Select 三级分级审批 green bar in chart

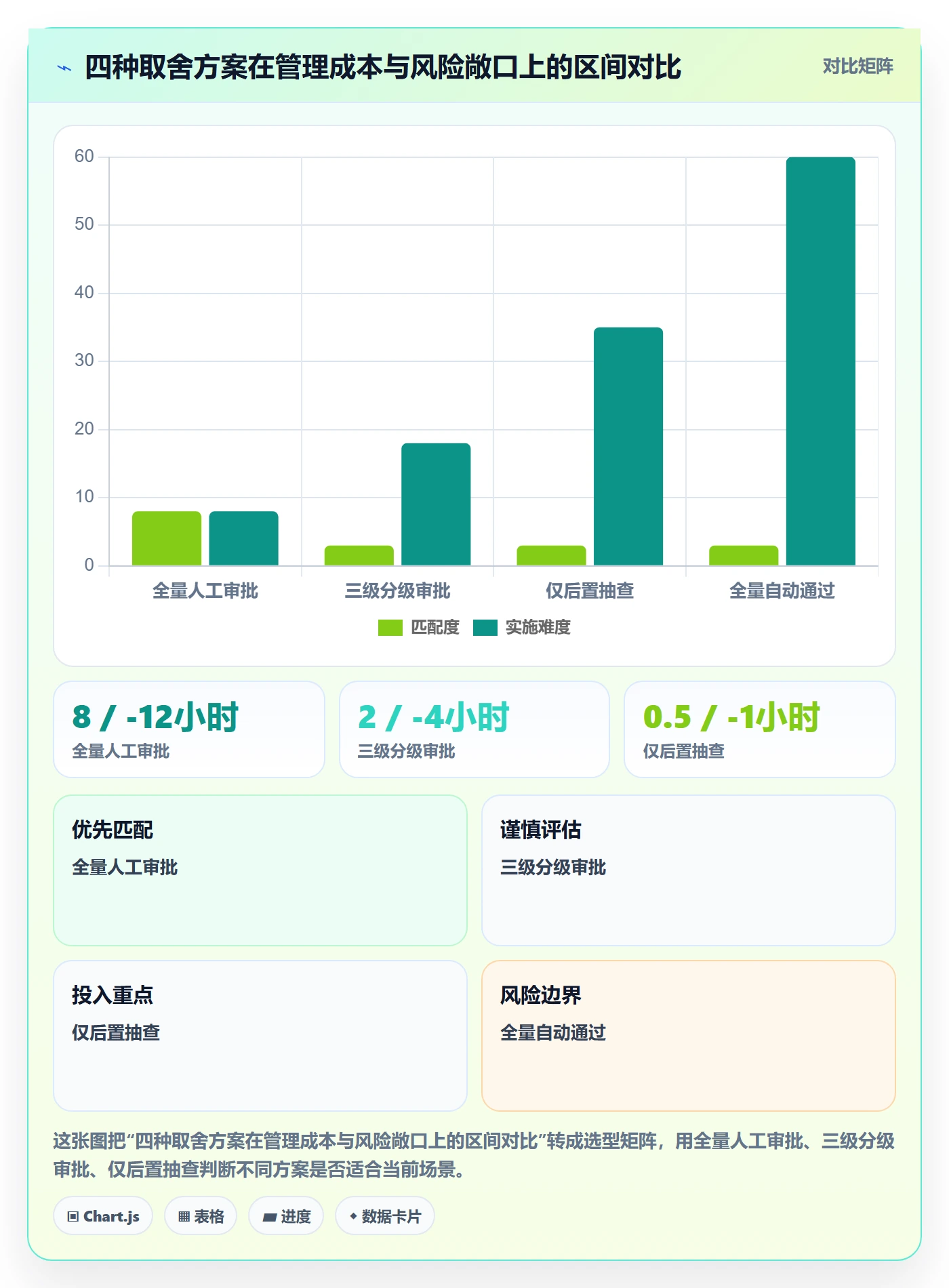click(359, 555)
